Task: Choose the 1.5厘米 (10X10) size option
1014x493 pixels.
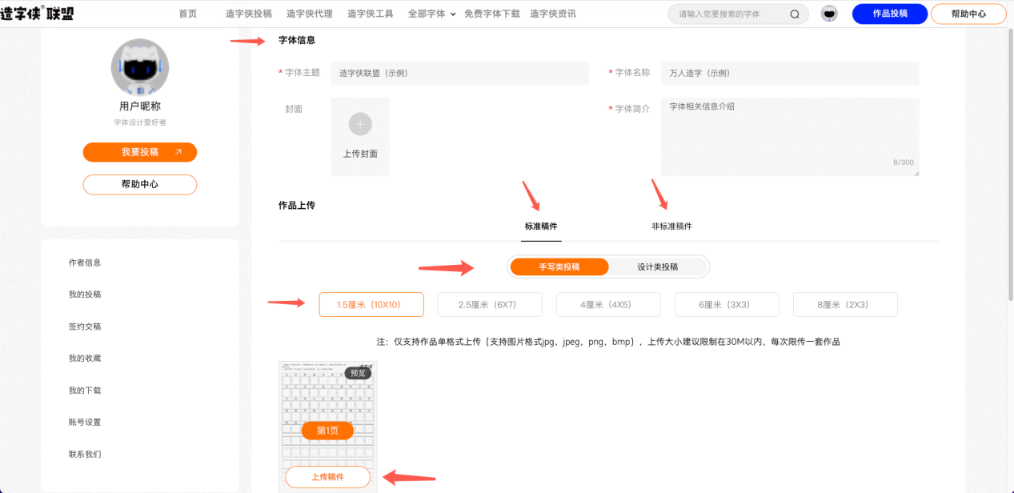Action: coord(371,304)
